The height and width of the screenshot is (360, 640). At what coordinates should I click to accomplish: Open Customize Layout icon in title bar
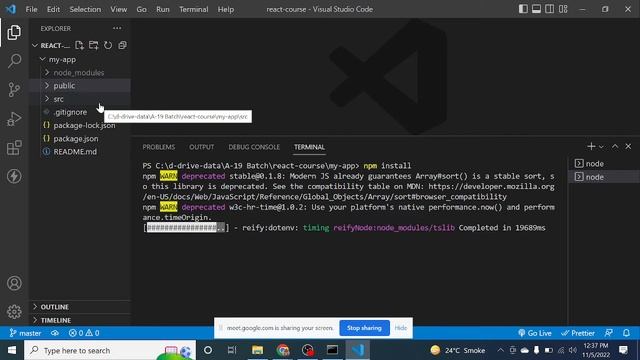pos(563,9)
